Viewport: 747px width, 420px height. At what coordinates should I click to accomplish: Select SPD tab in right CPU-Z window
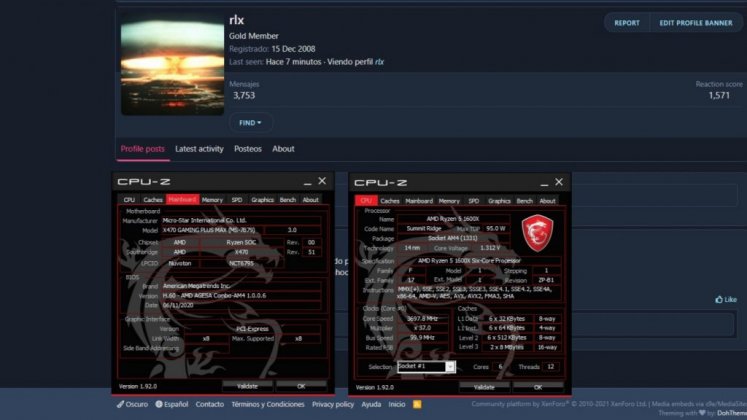(x=474, y=201)
